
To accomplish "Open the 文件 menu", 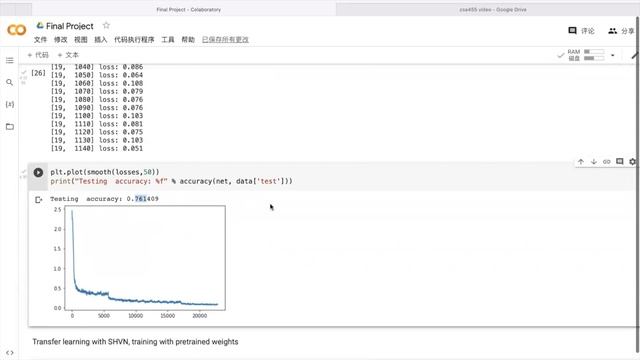I will 40,40.
